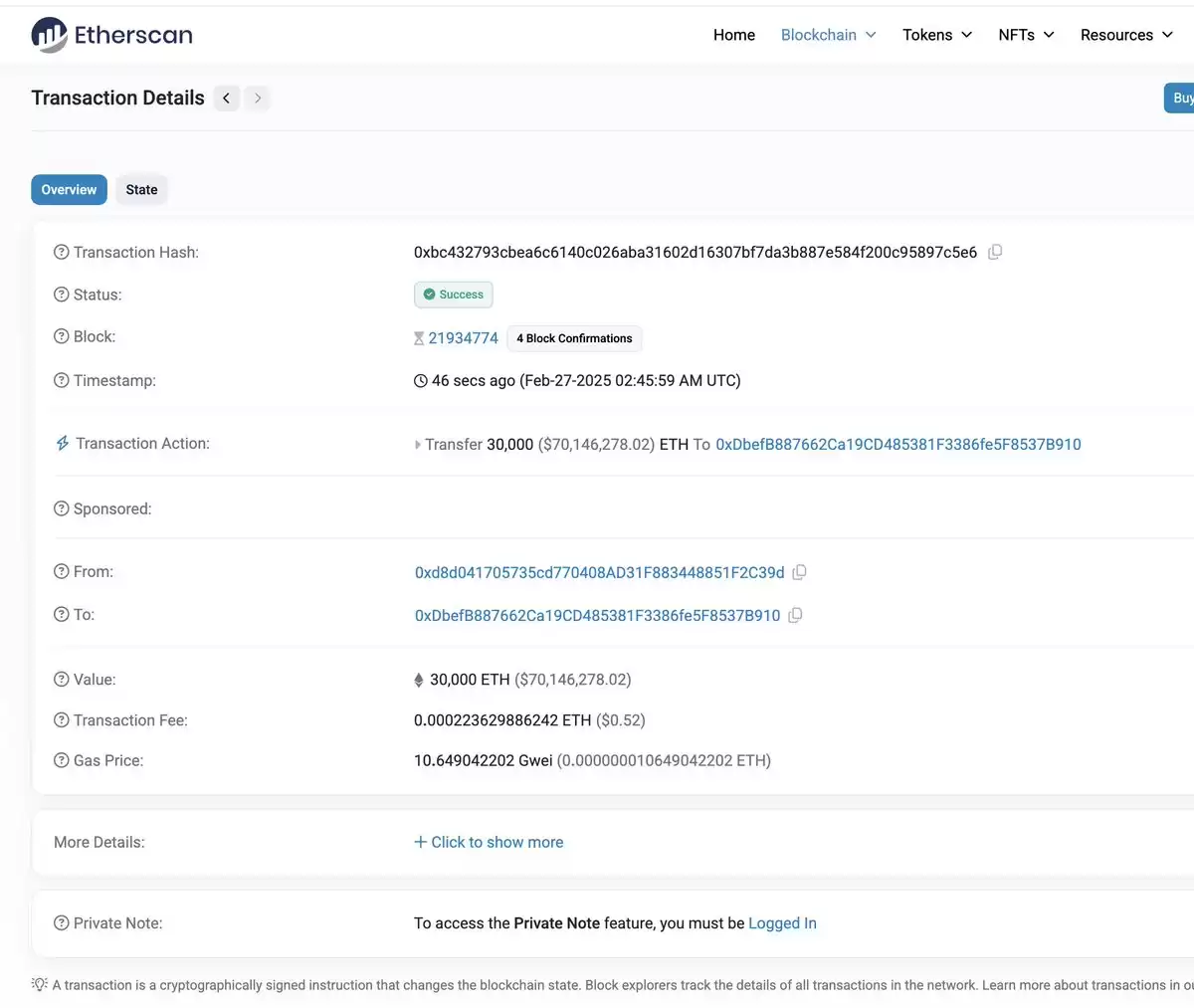Copy the To address
The width and height of the screenshot is (1194, 1008).
(x=795, y=615)
